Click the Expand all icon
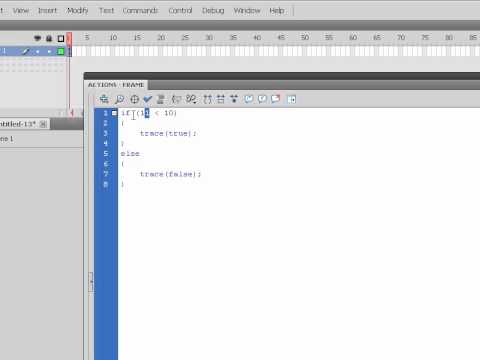The height and width of the screenshot is (360, 480). point(234,99)
